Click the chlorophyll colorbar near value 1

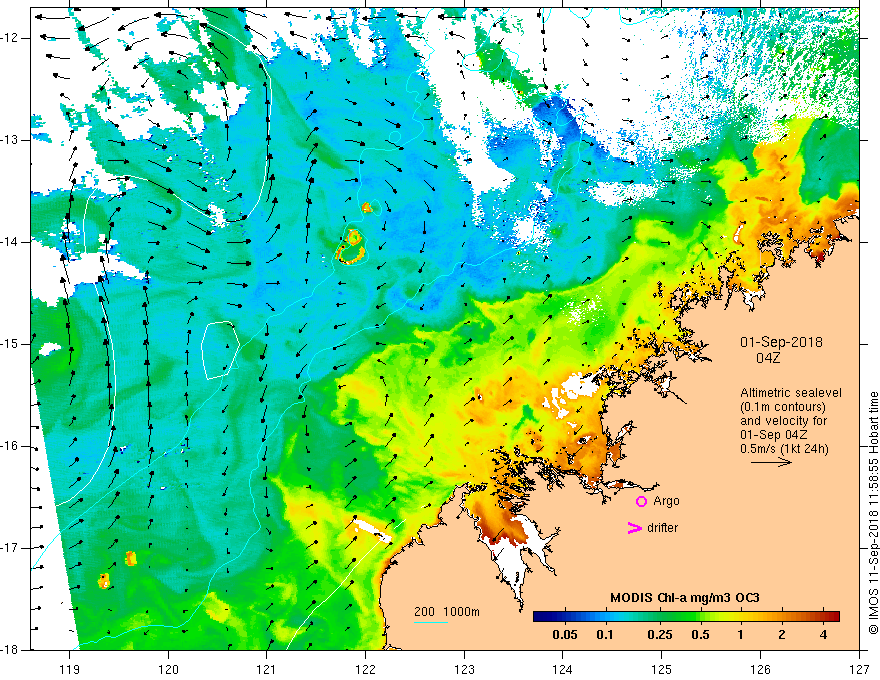740,617
